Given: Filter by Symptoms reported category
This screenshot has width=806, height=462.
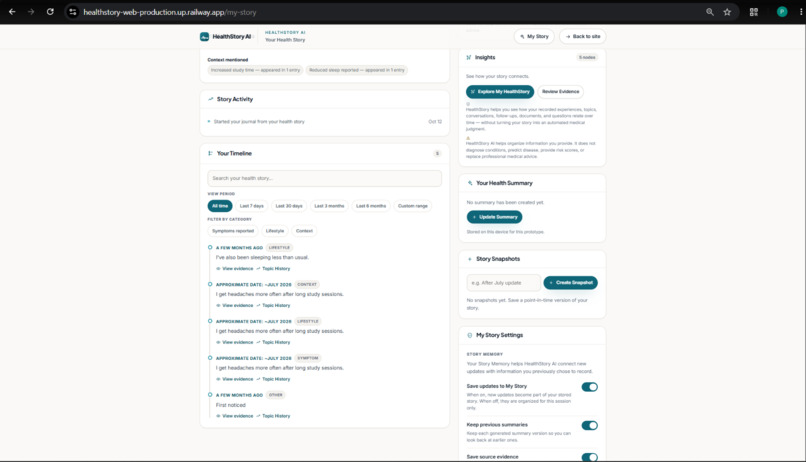Looking at the screenshot, I should (233, 231).
